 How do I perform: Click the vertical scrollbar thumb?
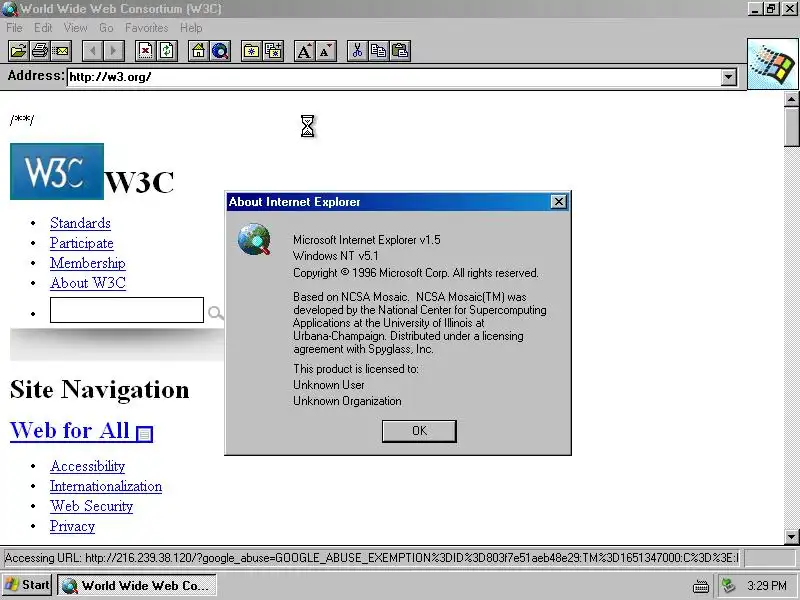click(x=792, y=127)
